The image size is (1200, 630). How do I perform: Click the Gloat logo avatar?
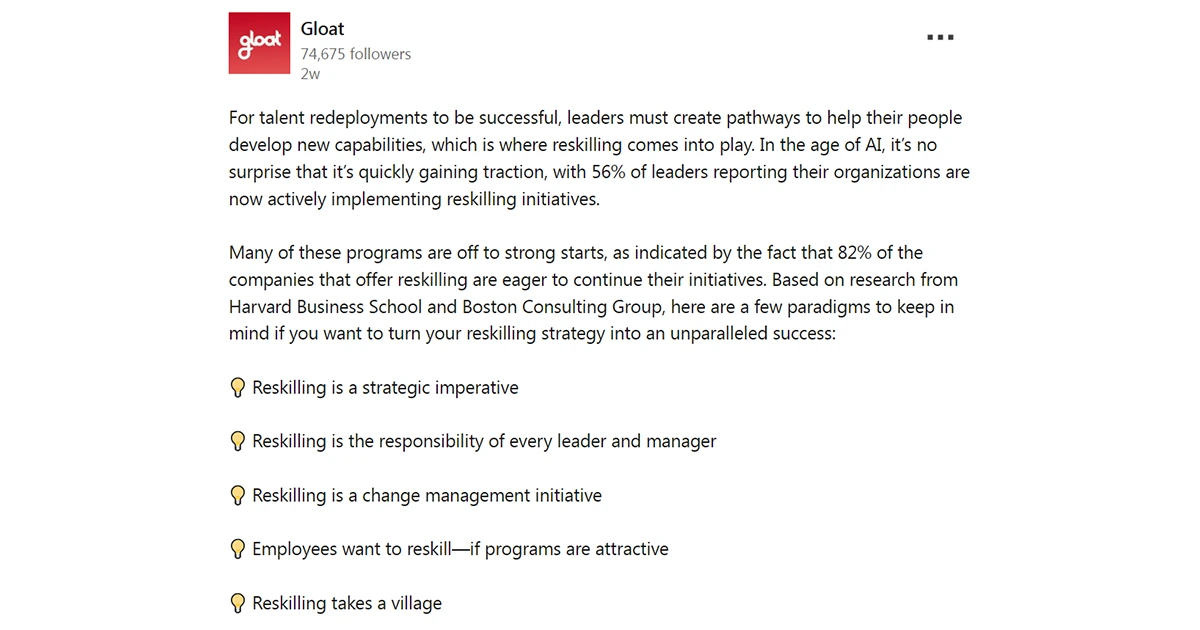[x=259, y=43]
